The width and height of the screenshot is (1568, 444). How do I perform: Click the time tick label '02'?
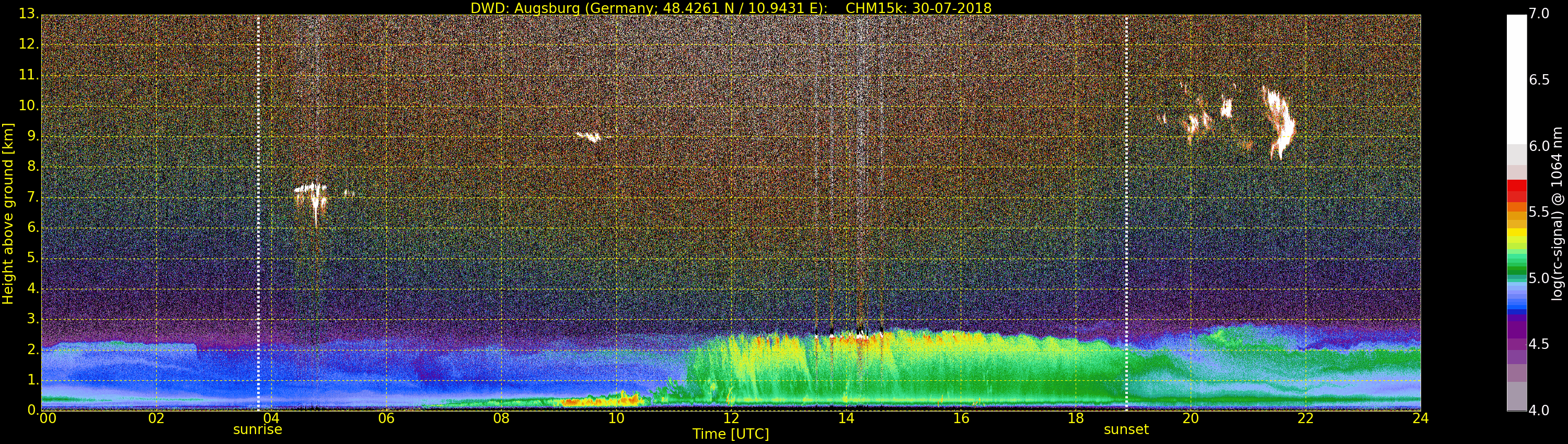click(156, 418)
